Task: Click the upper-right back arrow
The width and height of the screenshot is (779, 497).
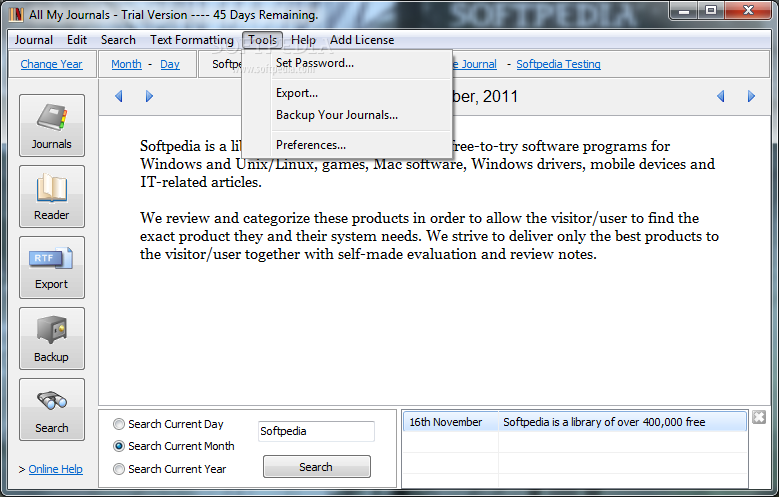Action: (720, 96)
